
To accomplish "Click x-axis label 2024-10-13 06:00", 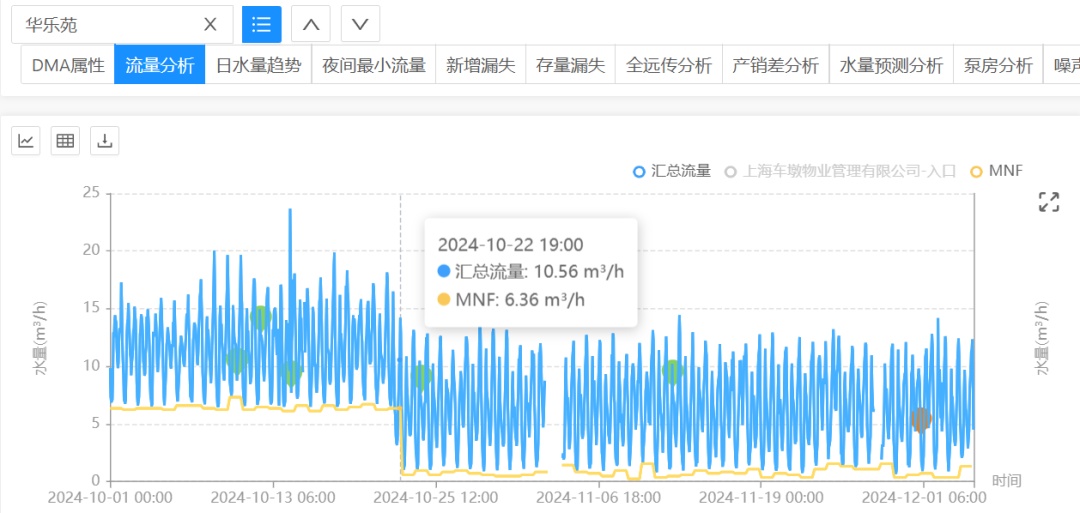I will (x=273, y=497).
